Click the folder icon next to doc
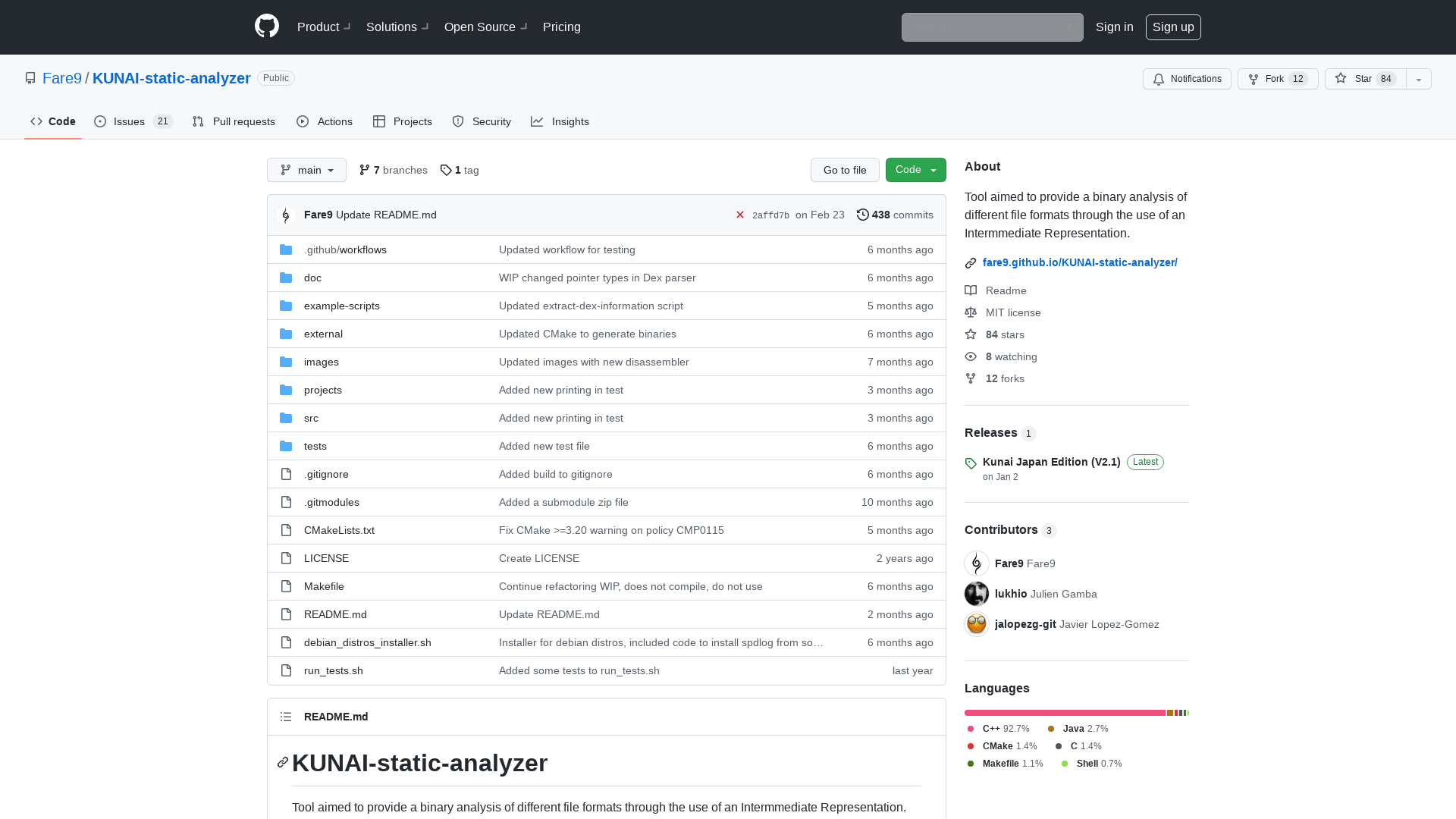 286,278
